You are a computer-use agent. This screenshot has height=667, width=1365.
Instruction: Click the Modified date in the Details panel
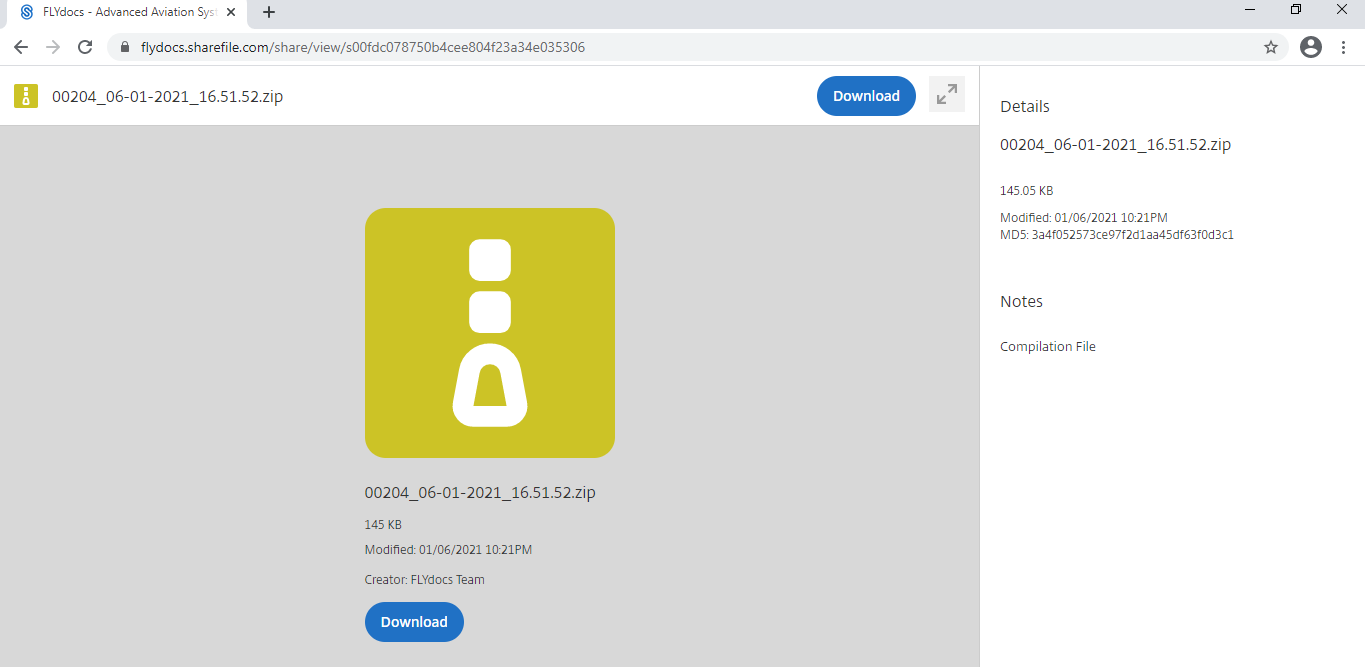pos(1084,217)
